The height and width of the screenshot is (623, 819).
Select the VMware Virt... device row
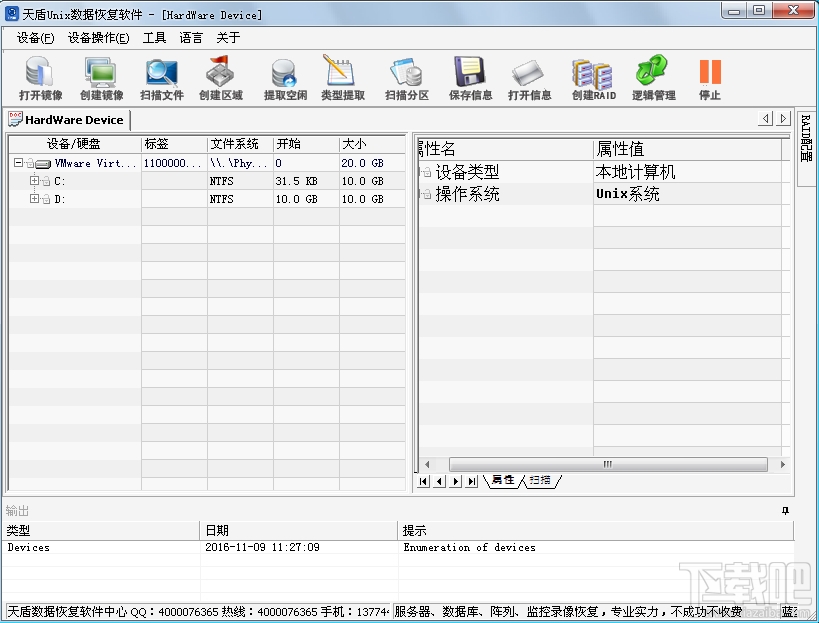[x=207, y=163]
